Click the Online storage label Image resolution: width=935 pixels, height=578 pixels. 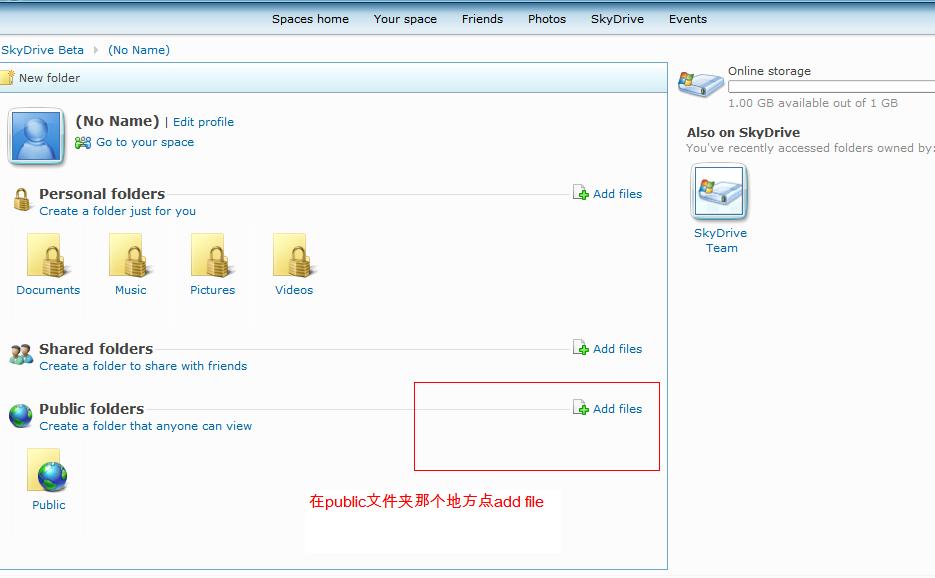769,71
